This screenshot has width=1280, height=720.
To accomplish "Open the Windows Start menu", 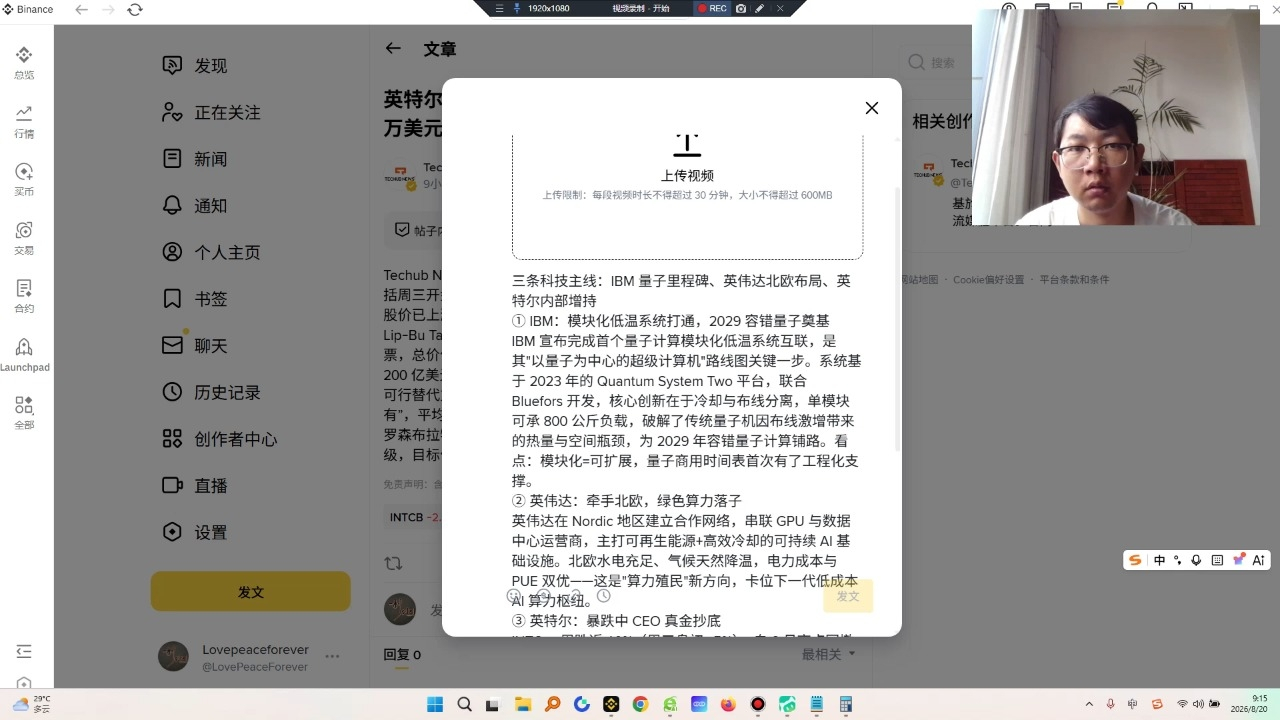I will coord(435,704).
